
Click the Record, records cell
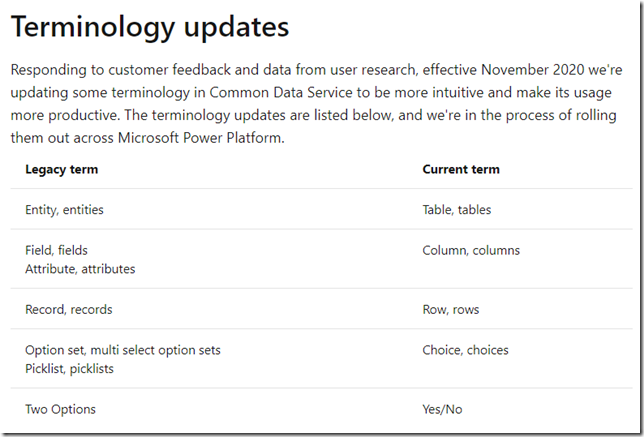point(69,309)
